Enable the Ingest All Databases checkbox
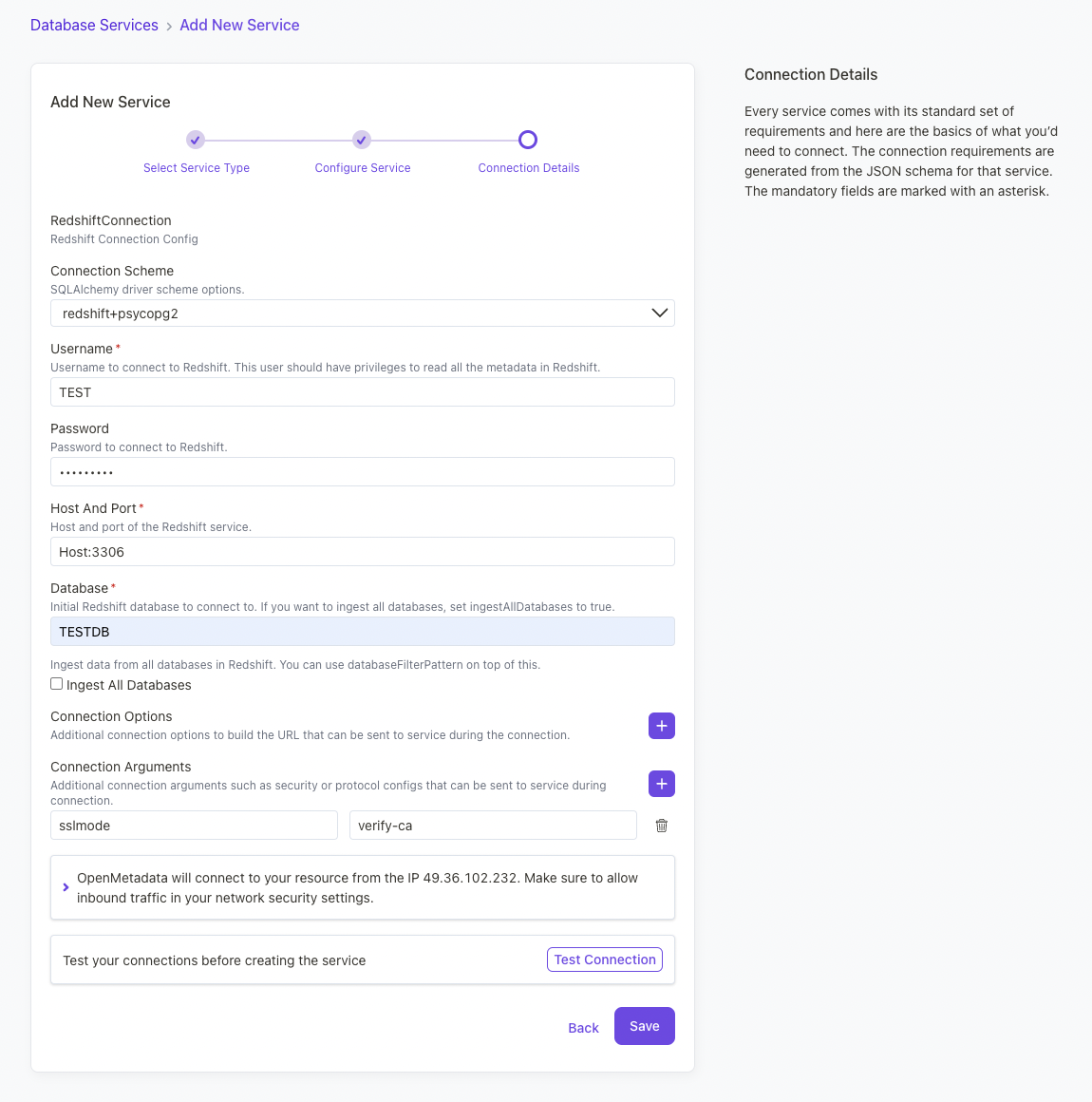 [56, 683]
